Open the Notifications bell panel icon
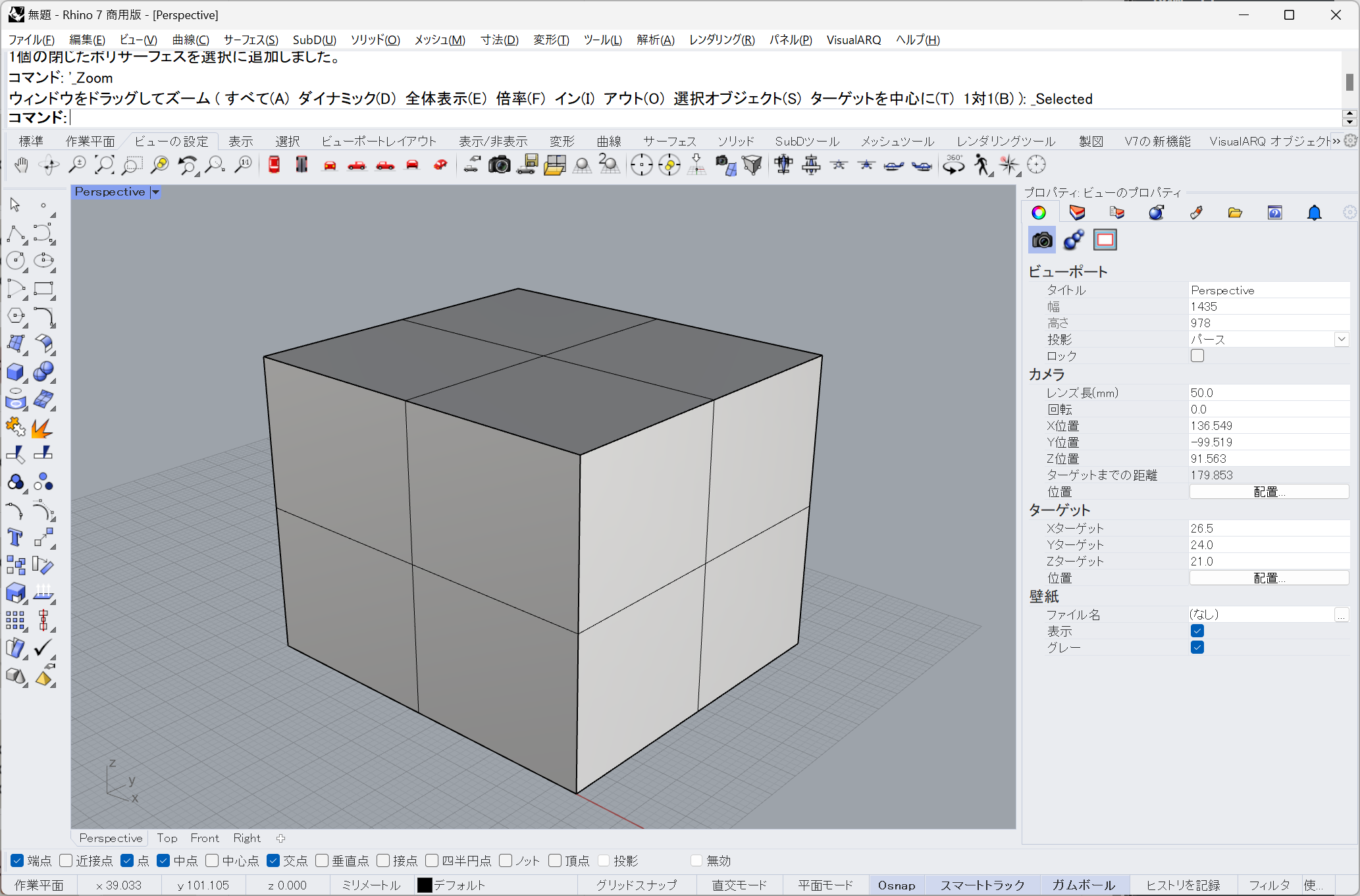Screen dimensions: 1360x896 pyautogui.click(x=1314, y=213)
